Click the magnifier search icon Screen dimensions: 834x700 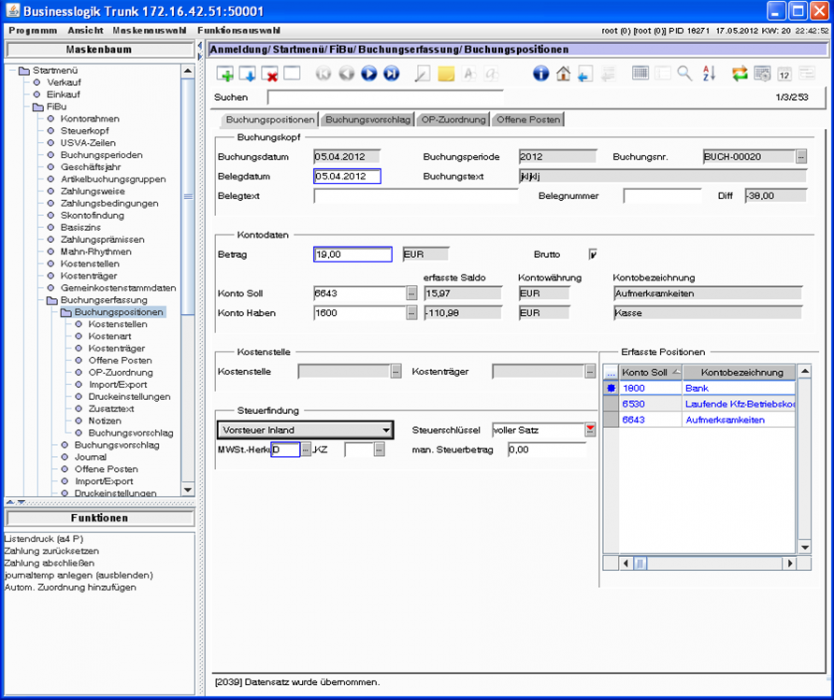click(x=684, y=74)
